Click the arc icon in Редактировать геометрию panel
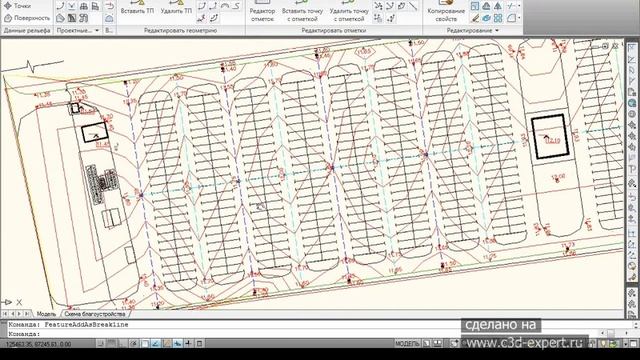Screen dimensions: 640x360 pos(225,6)
